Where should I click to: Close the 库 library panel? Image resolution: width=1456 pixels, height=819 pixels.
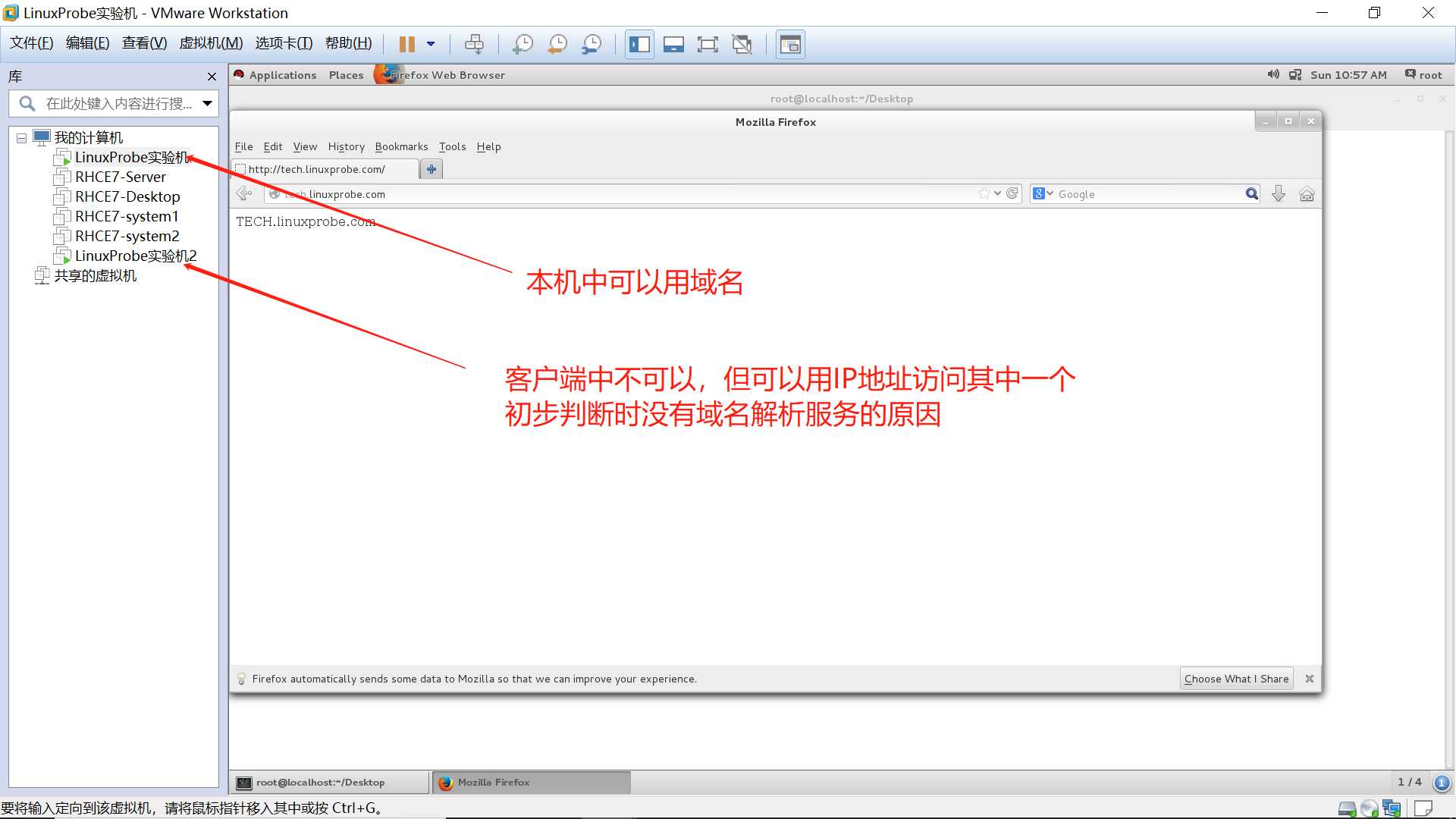click(212, 77)
